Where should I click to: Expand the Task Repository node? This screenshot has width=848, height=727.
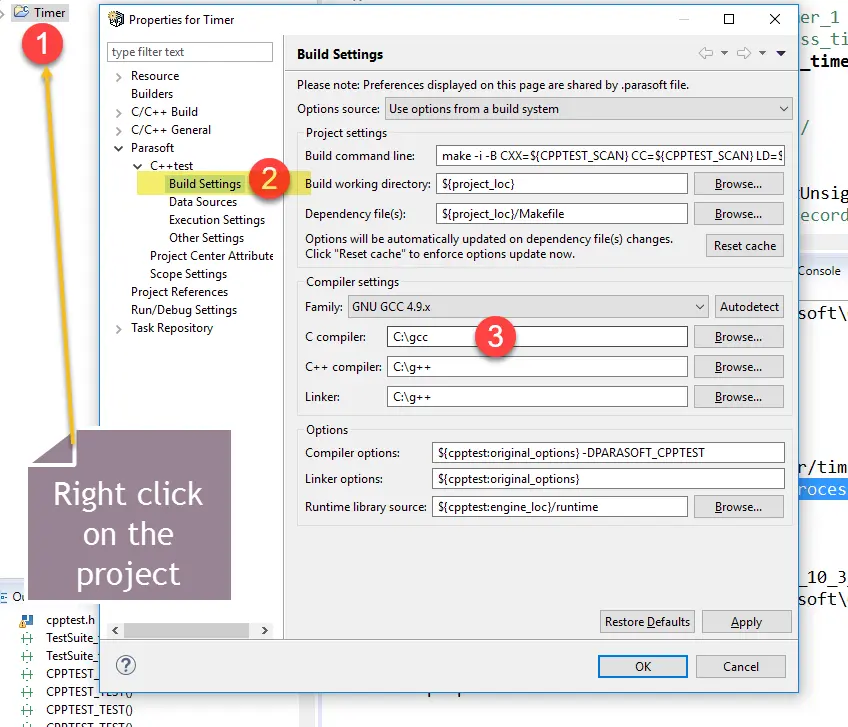coord(118,328)
